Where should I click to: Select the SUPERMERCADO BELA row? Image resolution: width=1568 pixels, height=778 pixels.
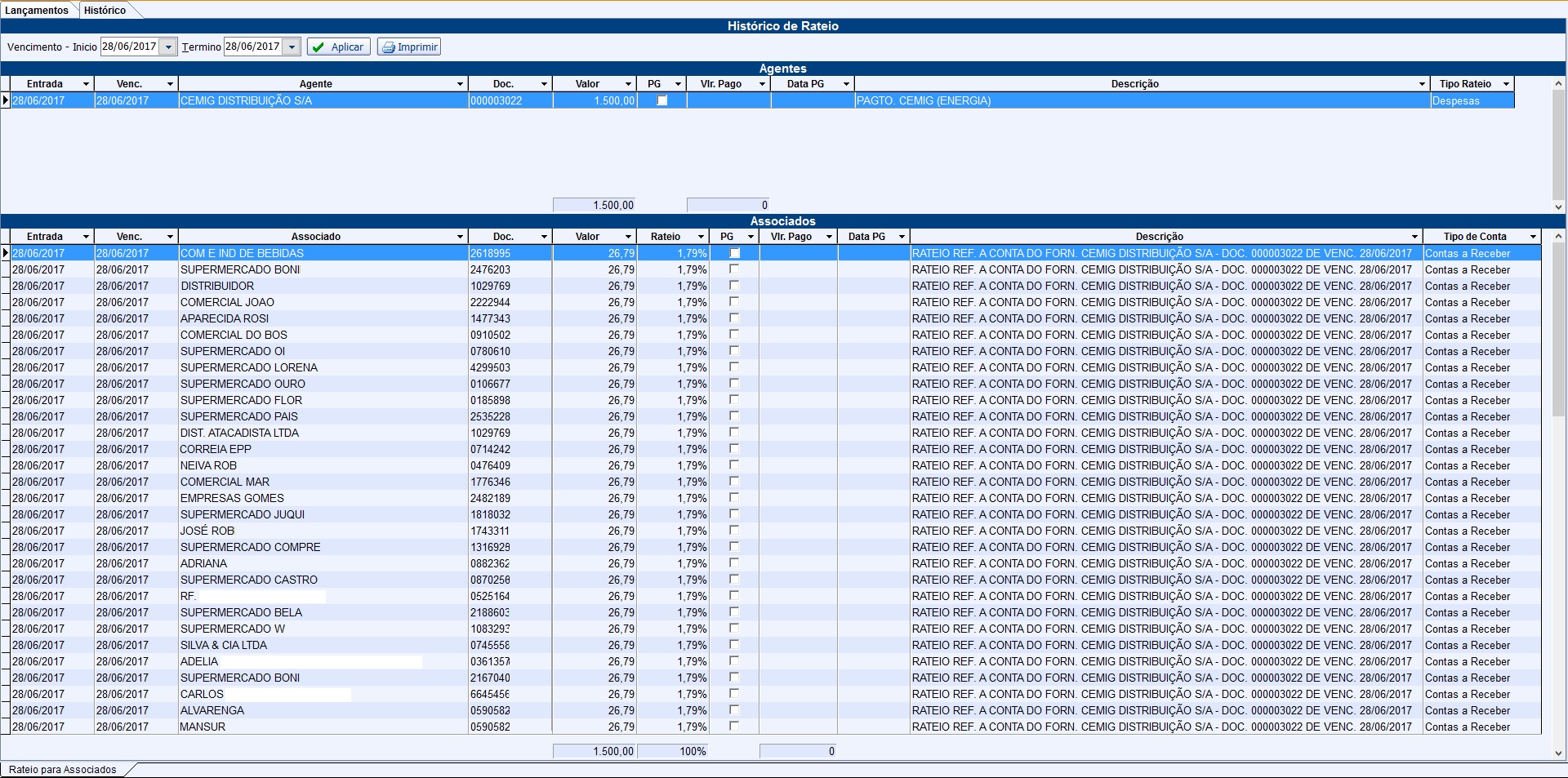point(771,612)
